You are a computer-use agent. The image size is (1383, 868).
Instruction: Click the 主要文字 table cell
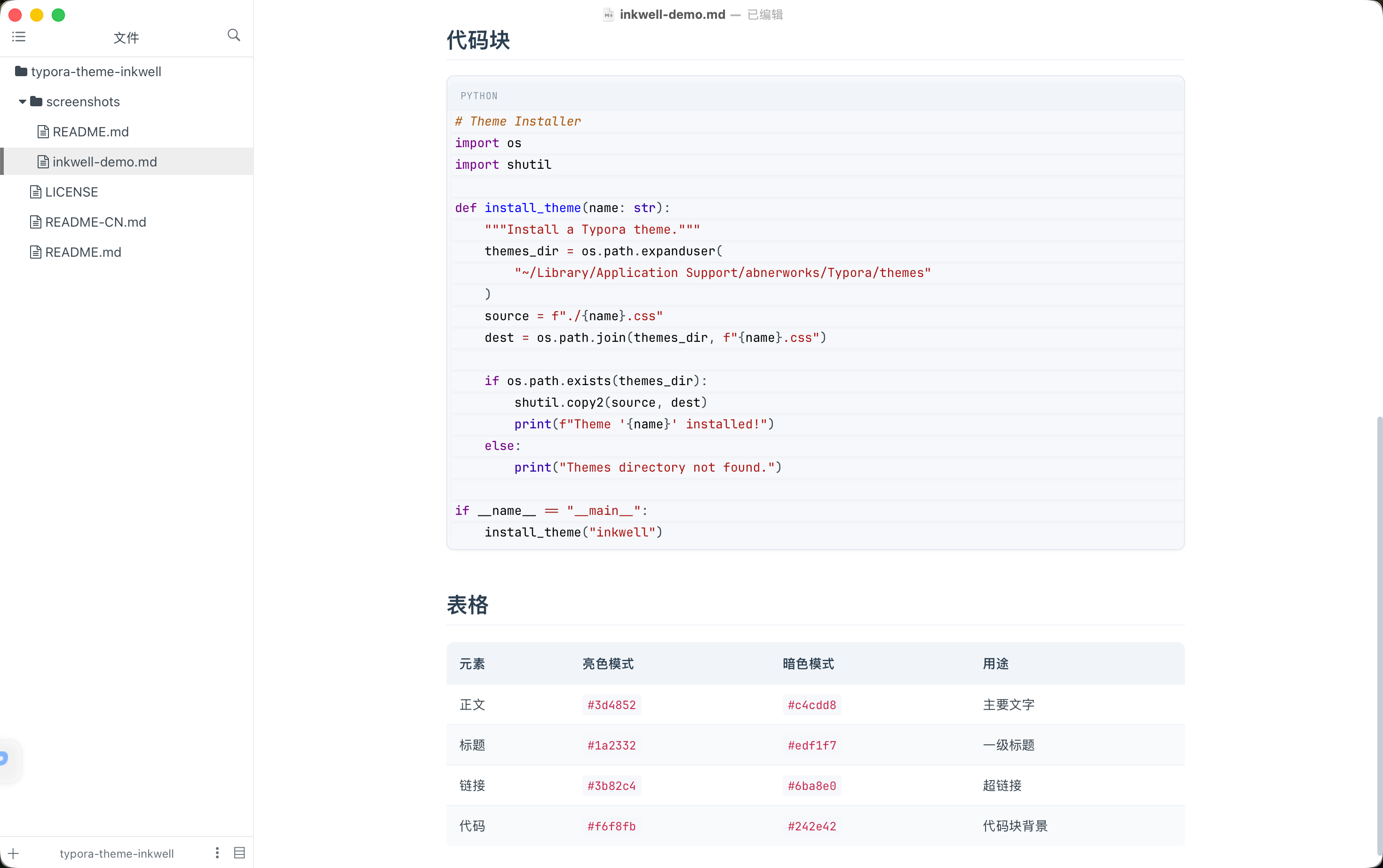[1009, 704]
